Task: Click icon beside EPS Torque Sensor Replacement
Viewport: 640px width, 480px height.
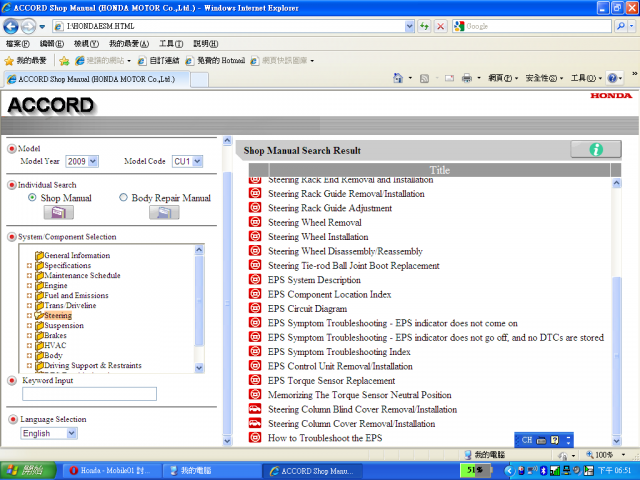Action: pos(255,380)
